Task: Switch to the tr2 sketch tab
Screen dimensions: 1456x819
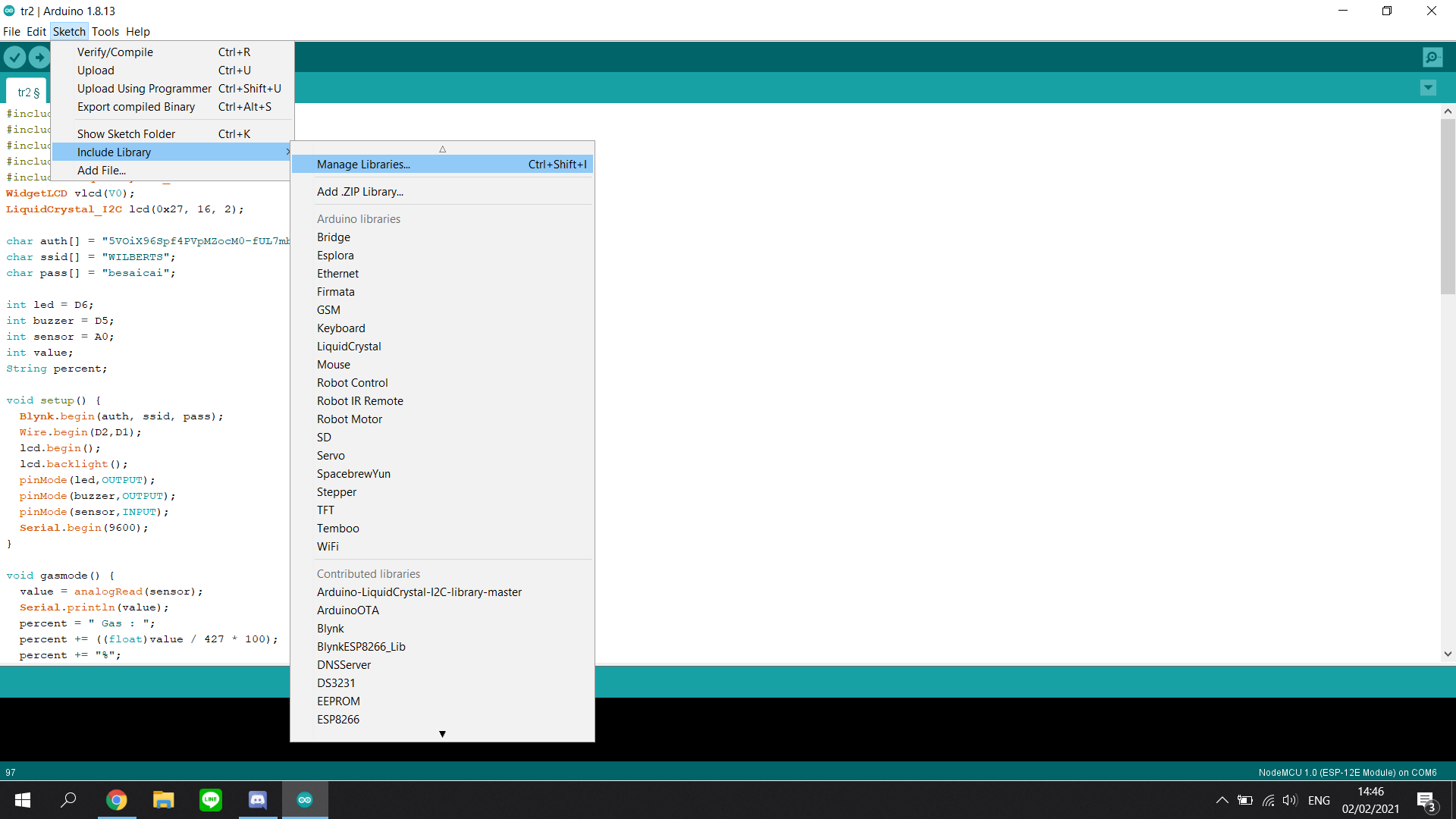Action: [28, 92]
